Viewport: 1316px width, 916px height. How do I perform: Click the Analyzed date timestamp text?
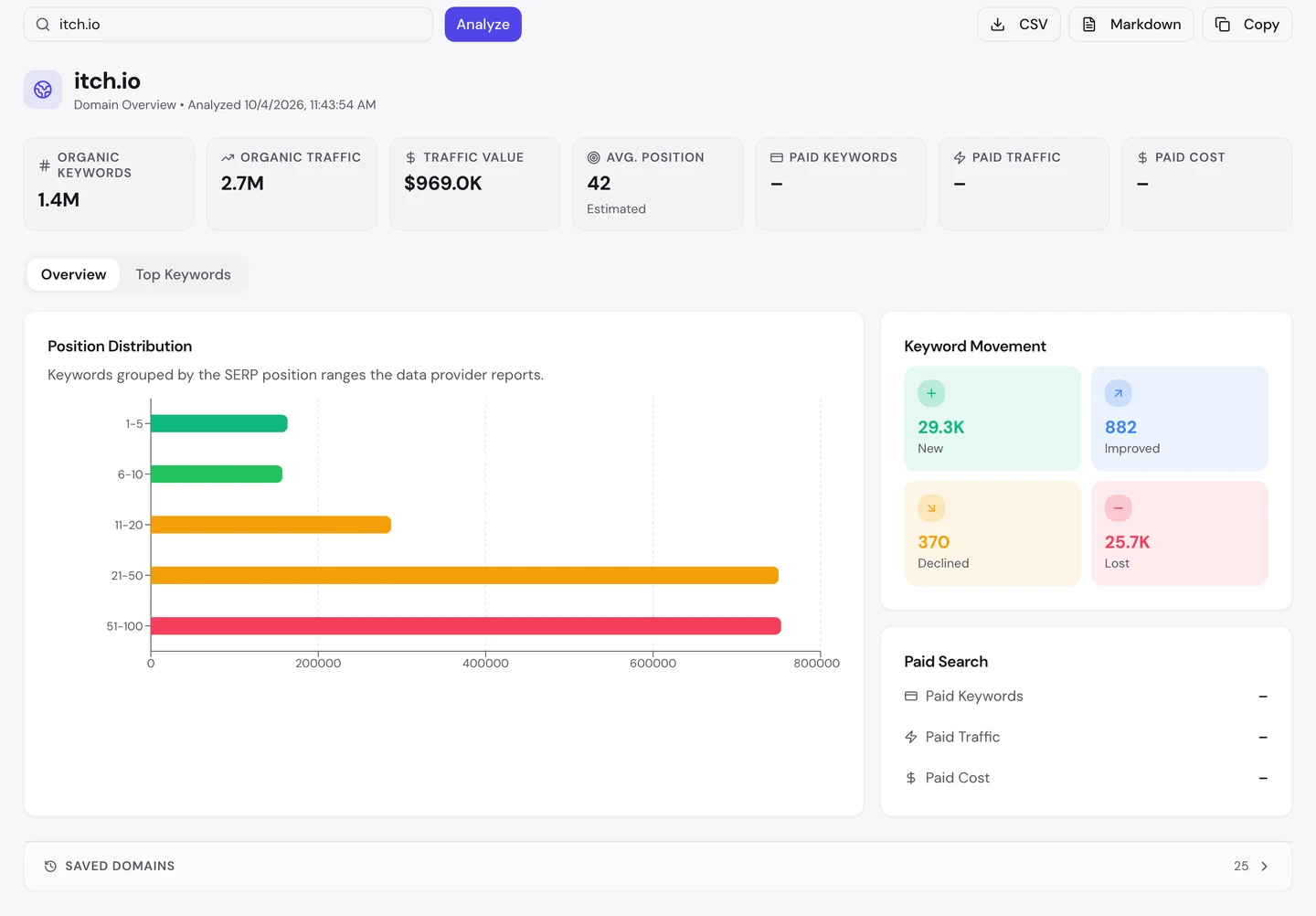pyautogui.click(x=282, y=105)
